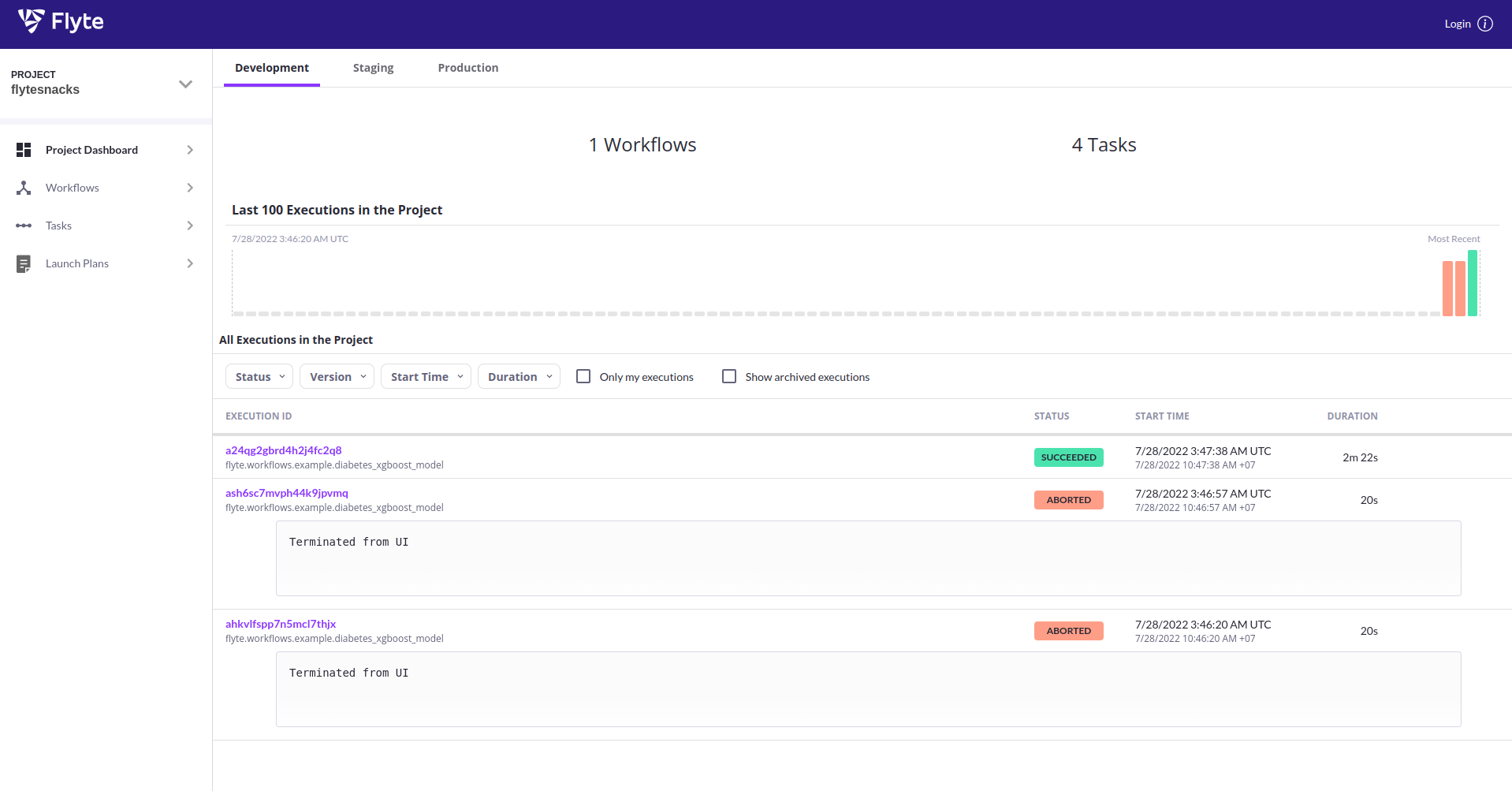Screen dimensions: 1512x791
Task: Select the Tasks sidebar icon
Action: coord(24,226)
